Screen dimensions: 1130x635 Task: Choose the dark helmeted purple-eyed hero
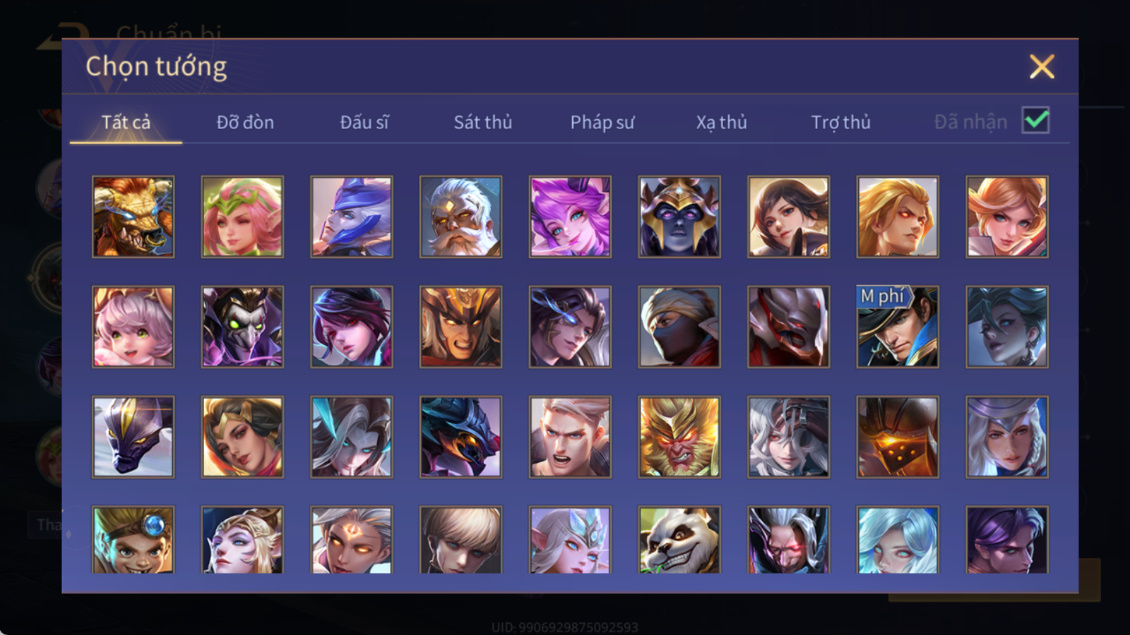(679, 216)
